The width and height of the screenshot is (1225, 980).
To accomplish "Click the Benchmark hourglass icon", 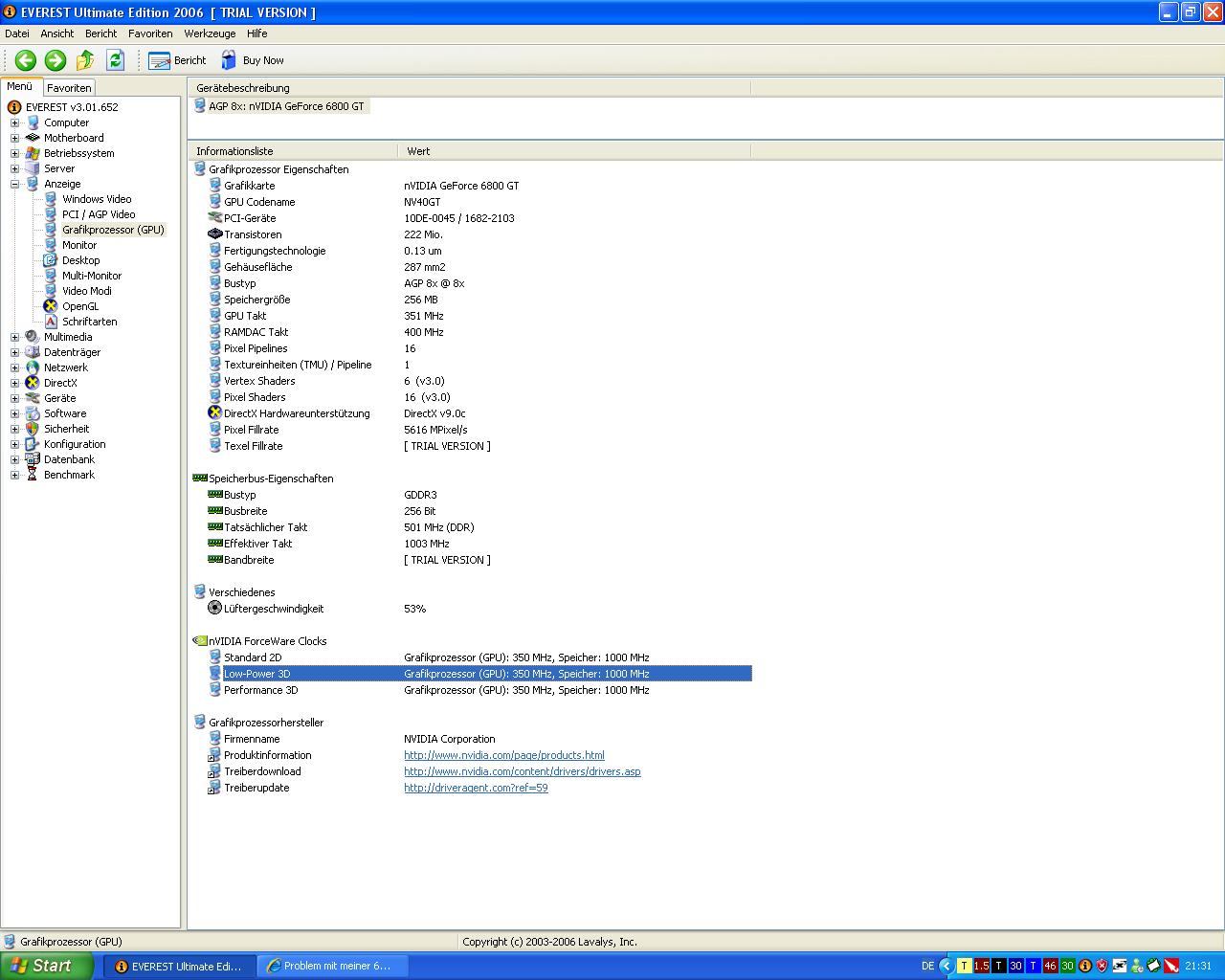I will coord(33,475).
